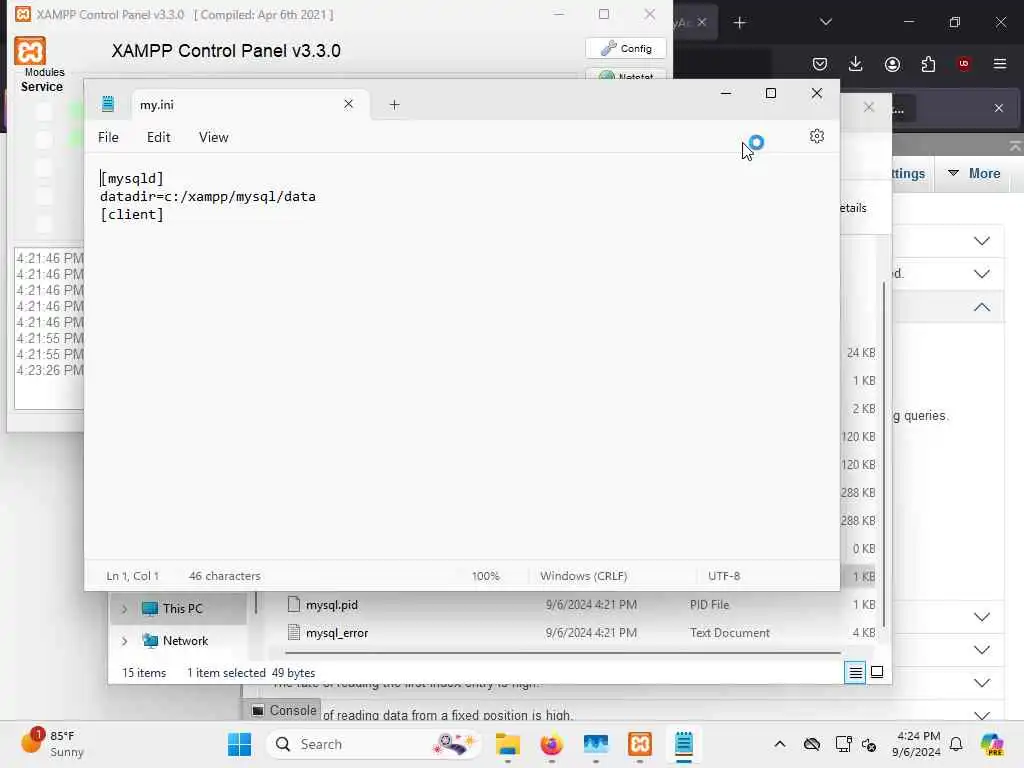
Task: Open a new Firefox tab
Action: (x=739, y=23)
